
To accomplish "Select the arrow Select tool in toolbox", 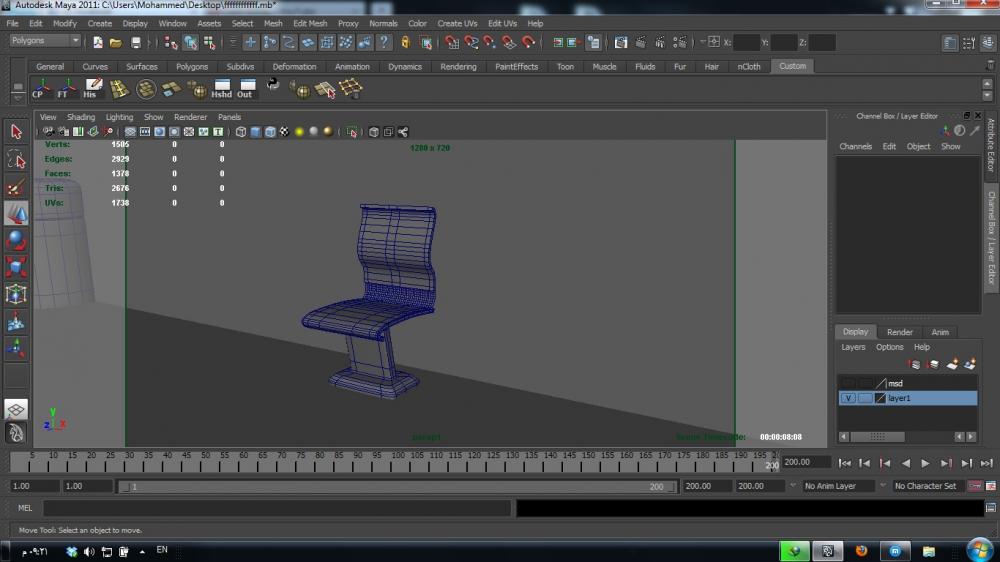I will pos(16,132).
